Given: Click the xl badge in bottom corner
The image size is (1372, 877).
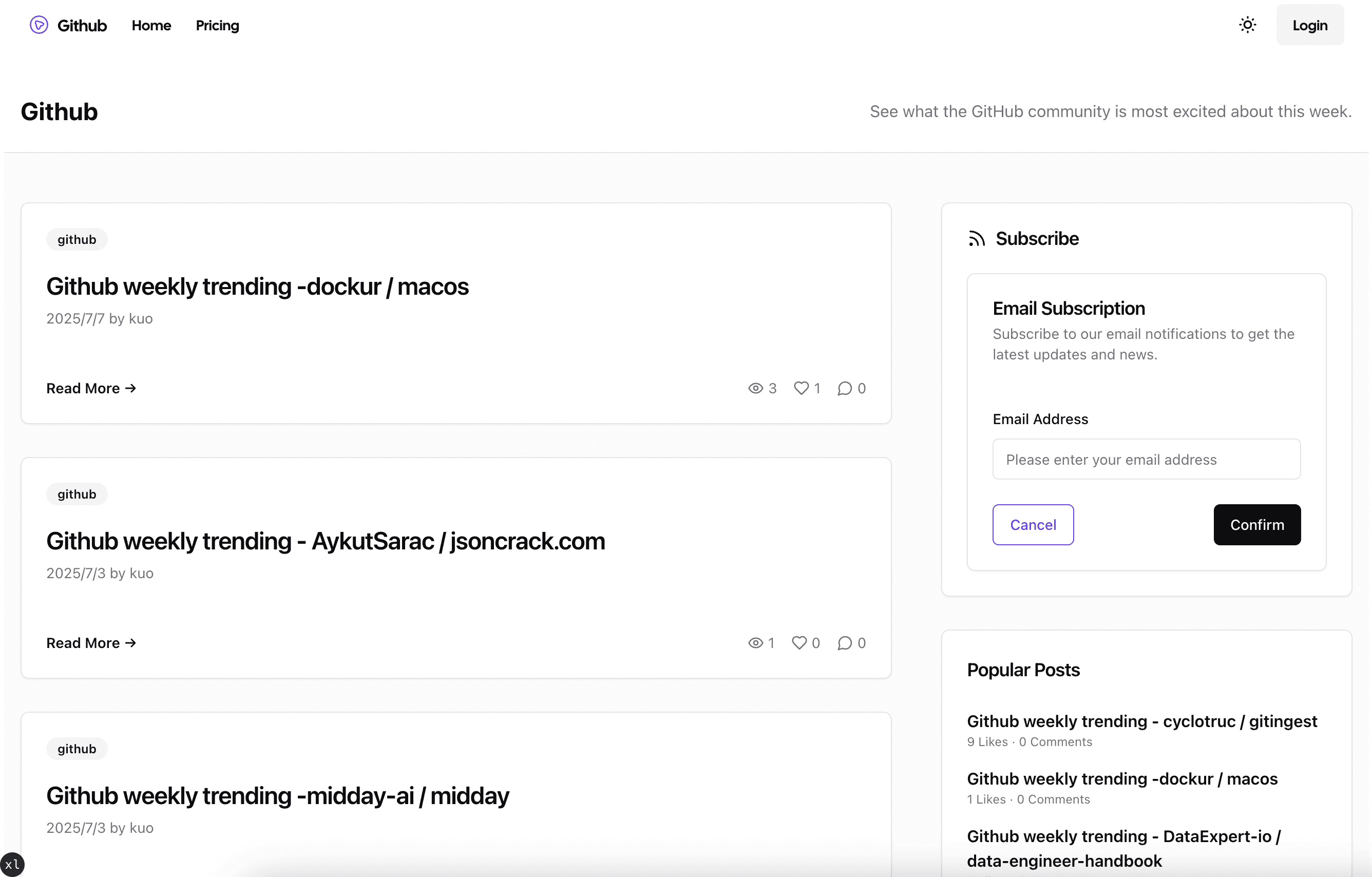Looking at the screenshot, I should [x=12, y=865].
